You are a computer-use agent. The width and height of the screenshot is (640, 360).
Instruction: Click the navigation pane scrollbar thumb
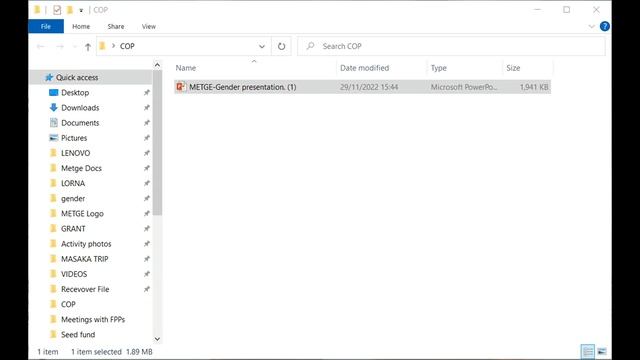(x=157, y=143)
